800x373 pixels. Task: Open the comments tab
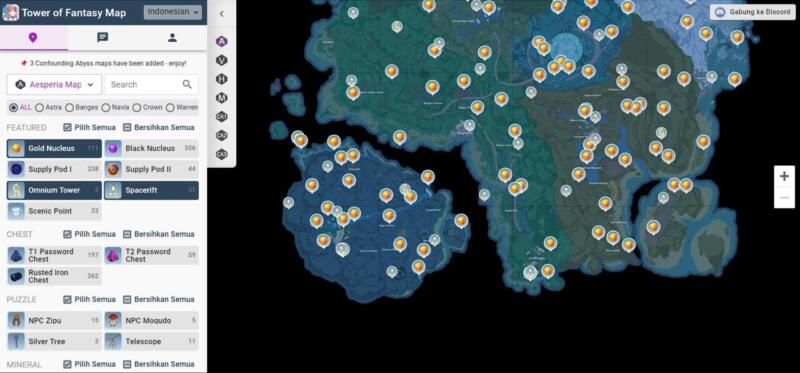103,38
